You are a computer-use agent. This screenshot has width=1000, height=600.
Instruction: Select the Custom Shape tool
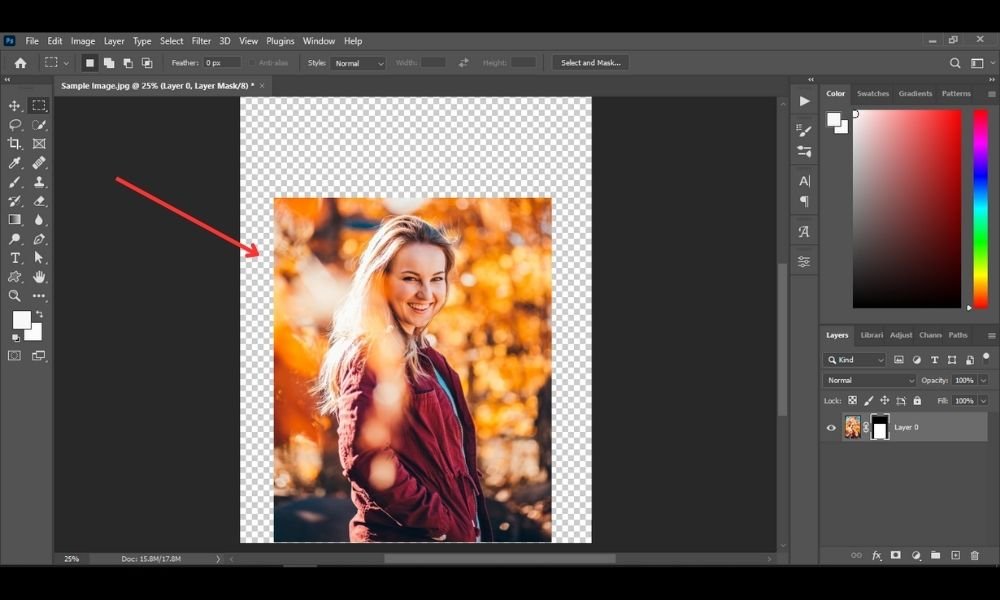click(14, 277)
